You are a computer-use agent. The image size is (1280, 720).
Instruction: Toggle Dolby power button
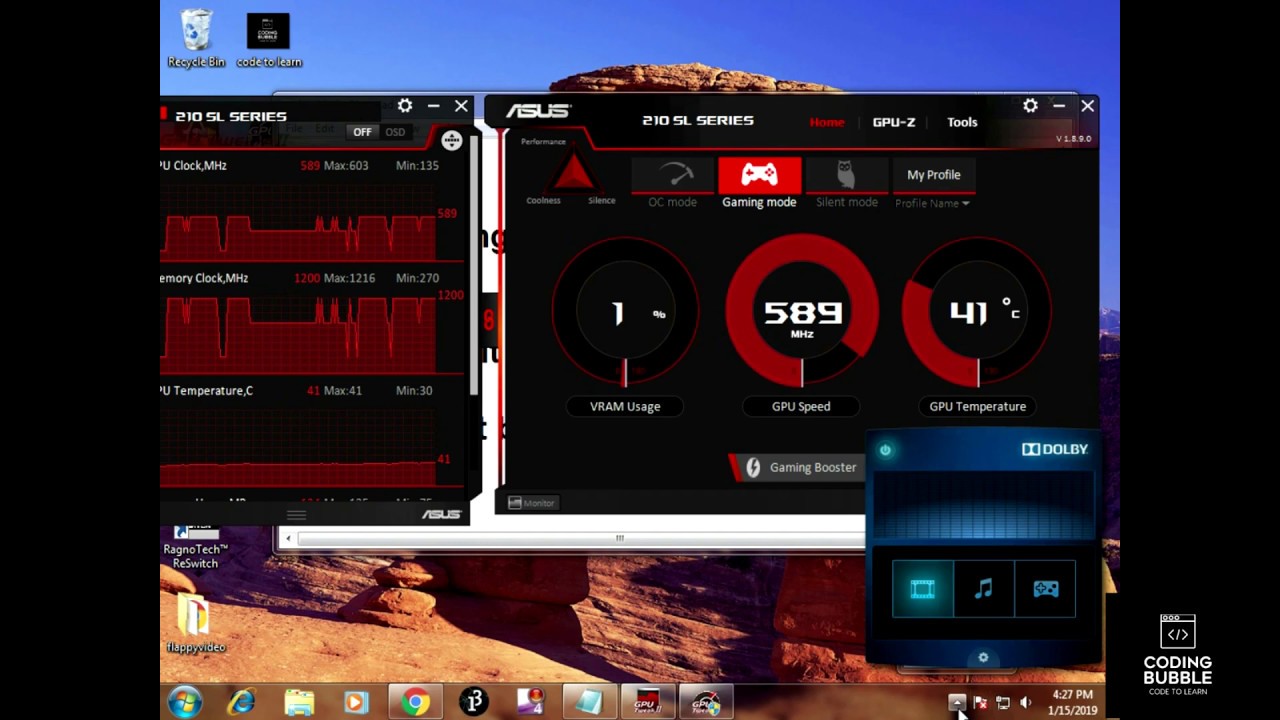[x=885, y=450]
